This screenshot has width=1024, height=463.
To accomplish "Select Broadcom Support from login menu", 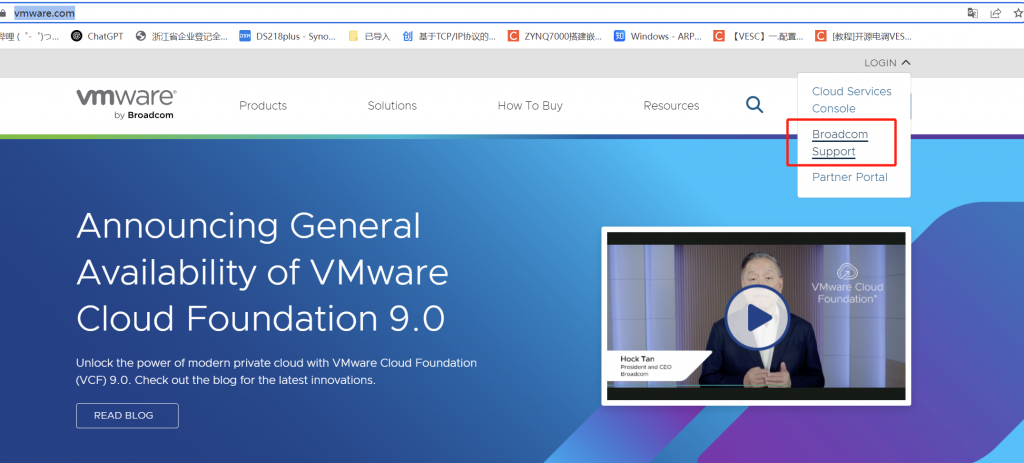I will pos(840,143).
